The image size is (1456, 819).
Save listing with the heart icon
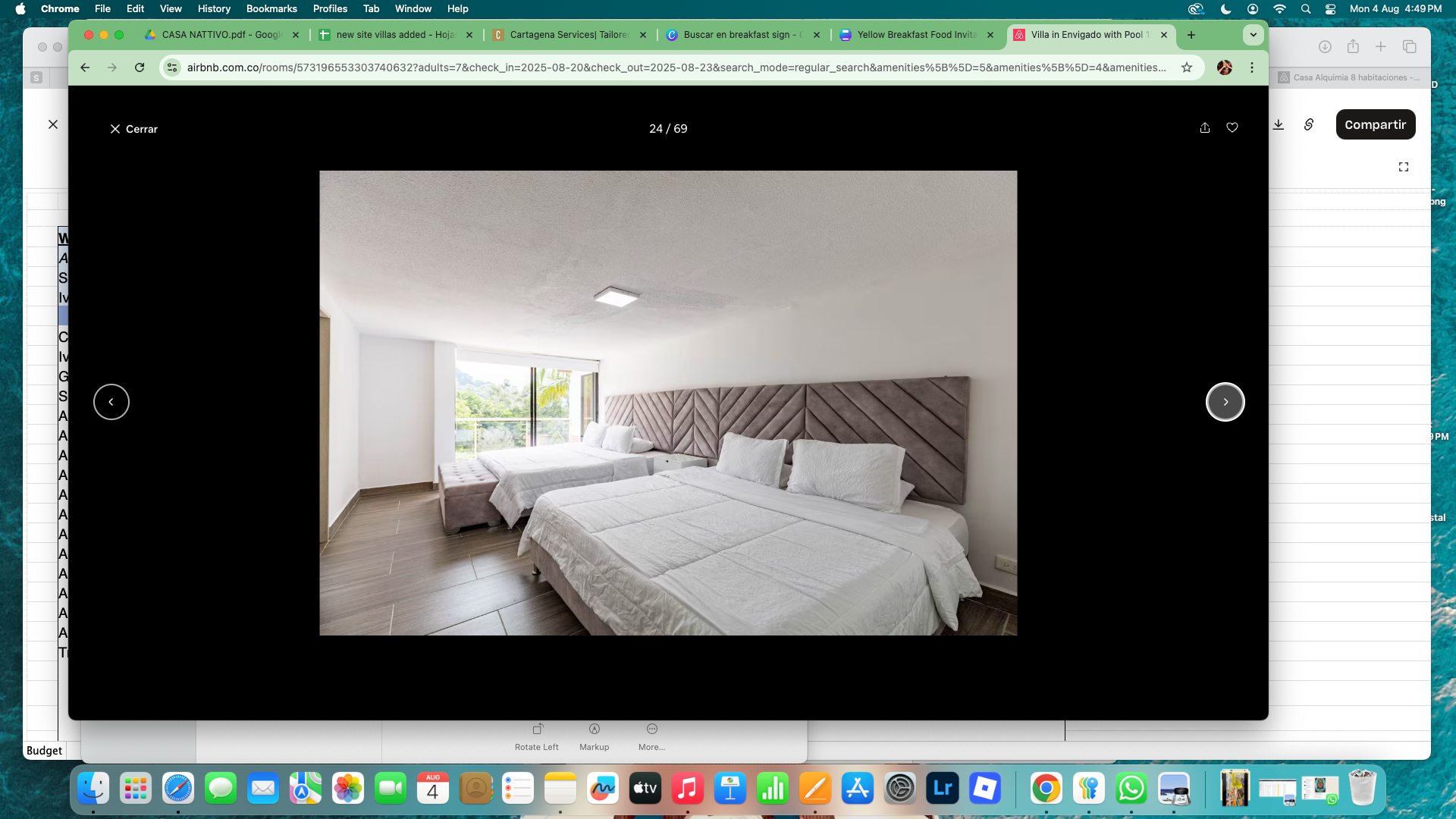1232,128
